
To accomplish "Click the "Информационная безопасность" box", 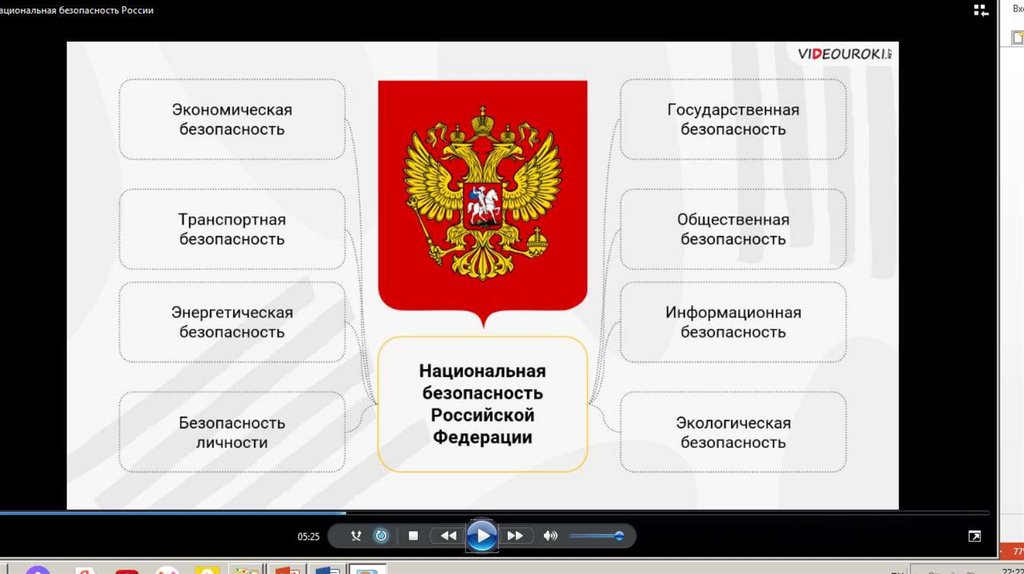I will tap(733, 322).
